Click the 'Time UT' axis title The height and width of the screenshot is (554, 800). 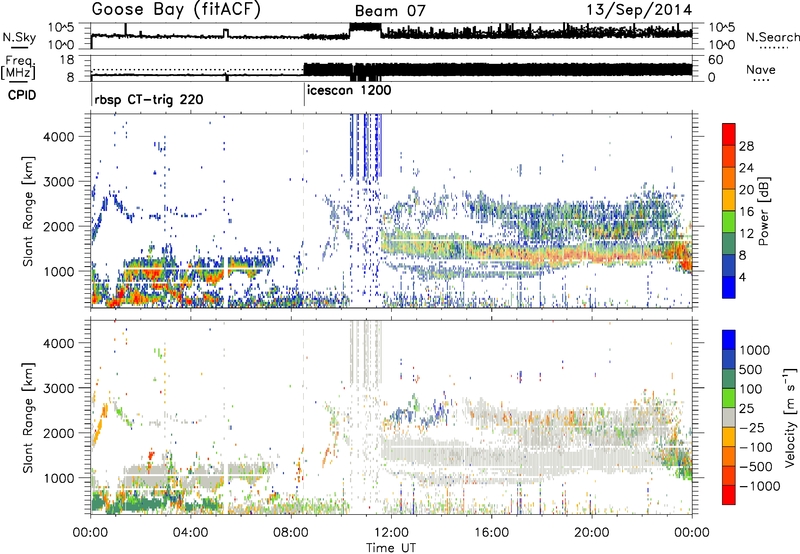(x=391, y=548)
